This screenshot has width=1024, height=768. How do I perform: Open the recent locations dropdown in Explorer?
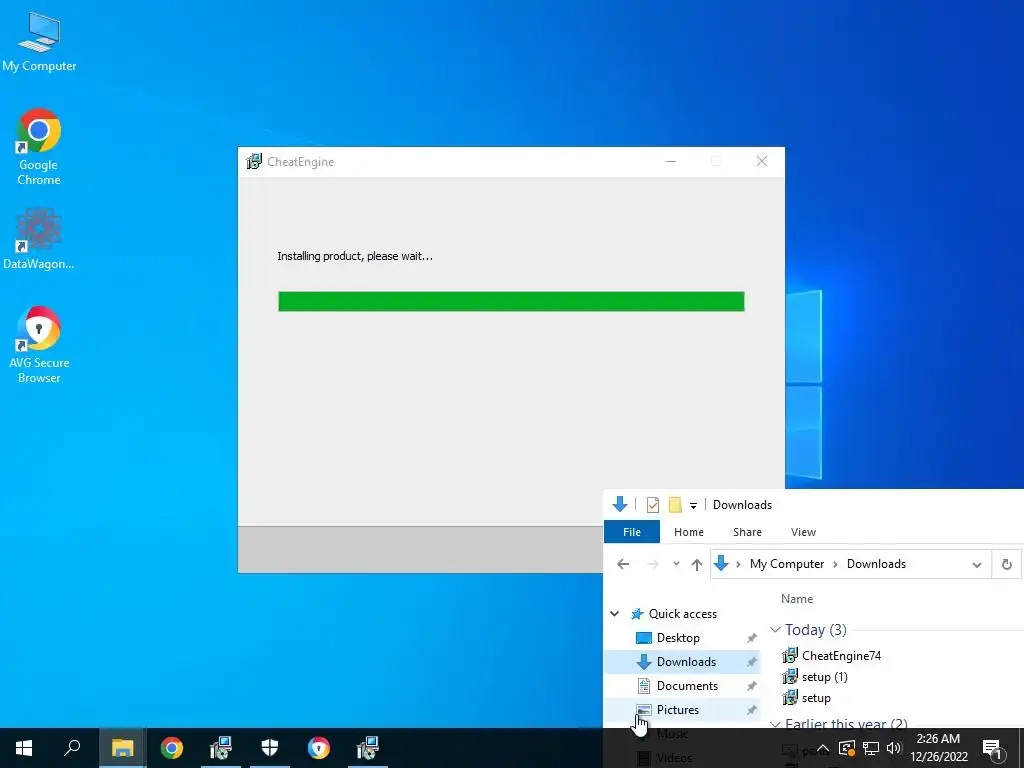click(676, 564)
